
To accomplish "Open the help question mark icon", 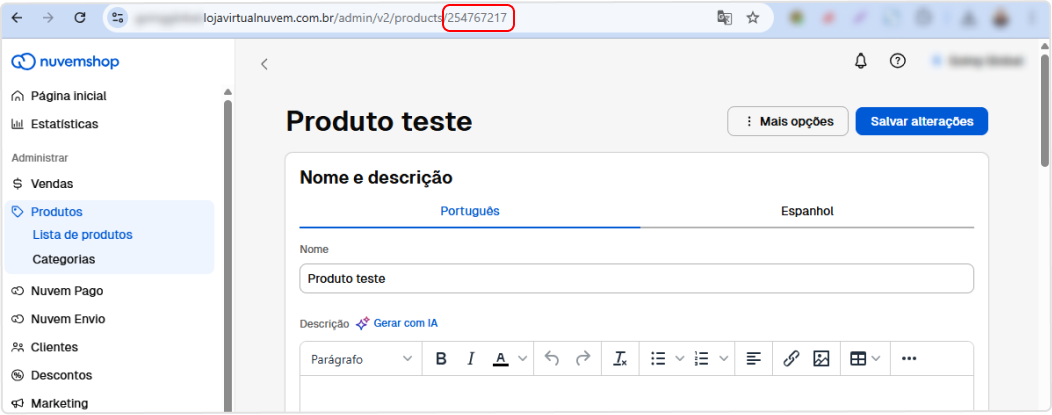I will (x=898, y=61).
